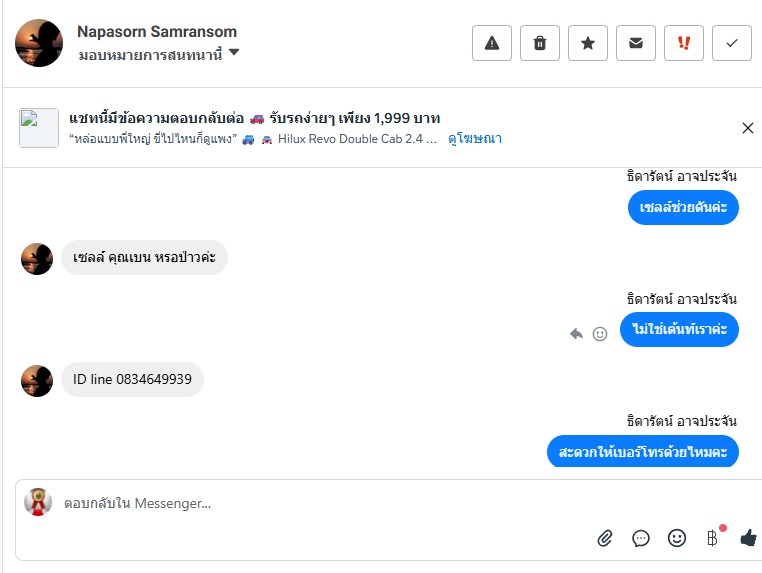React to 'ไม่ใช่เต้นท์เราคะ' message with smiley

(600, 334)
